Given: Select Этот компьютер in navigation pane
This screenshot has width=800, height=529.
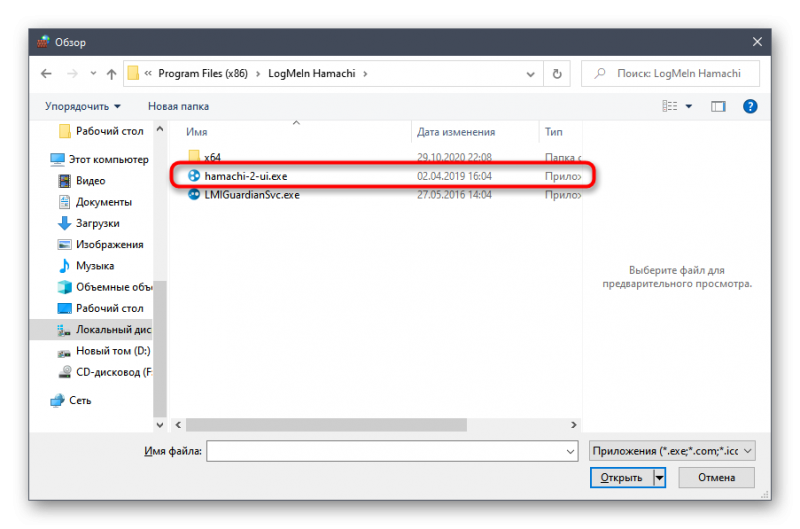Looking at the screenshot, I should pyautogui.click(x=99, y=160).
